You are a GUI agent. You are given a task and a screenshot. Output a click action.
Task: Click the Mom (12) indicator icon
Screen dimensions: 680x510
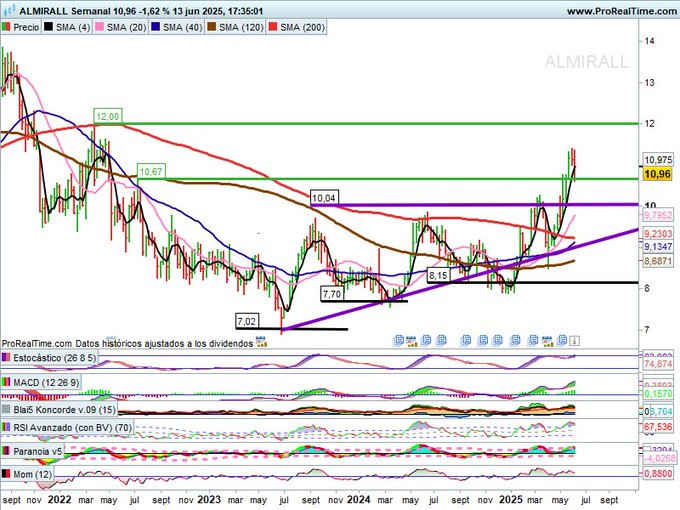(x=6, y=474)
